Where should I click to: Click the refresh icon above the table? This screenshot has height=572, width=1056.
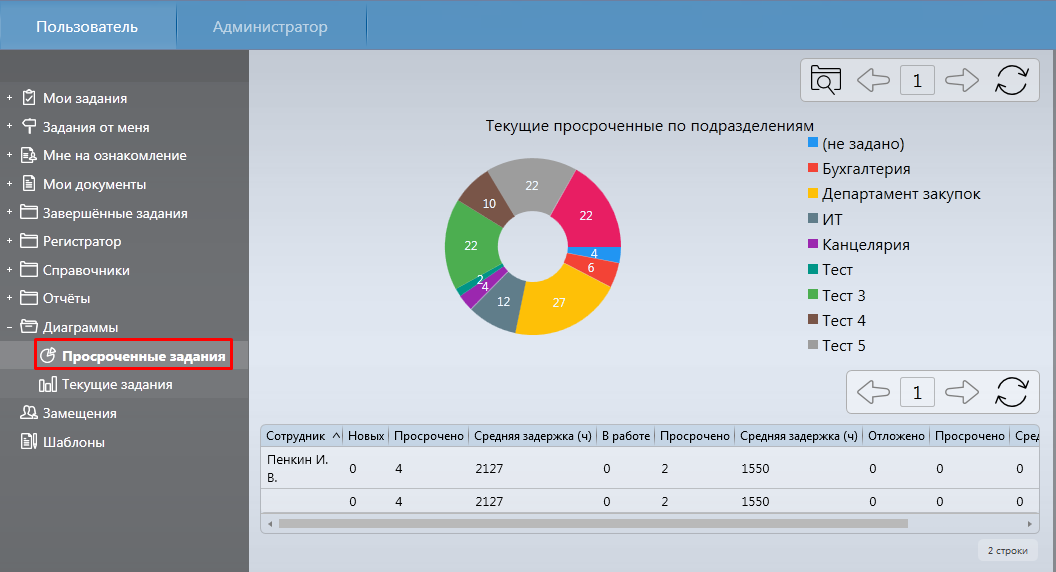(x=1011, y=391)
